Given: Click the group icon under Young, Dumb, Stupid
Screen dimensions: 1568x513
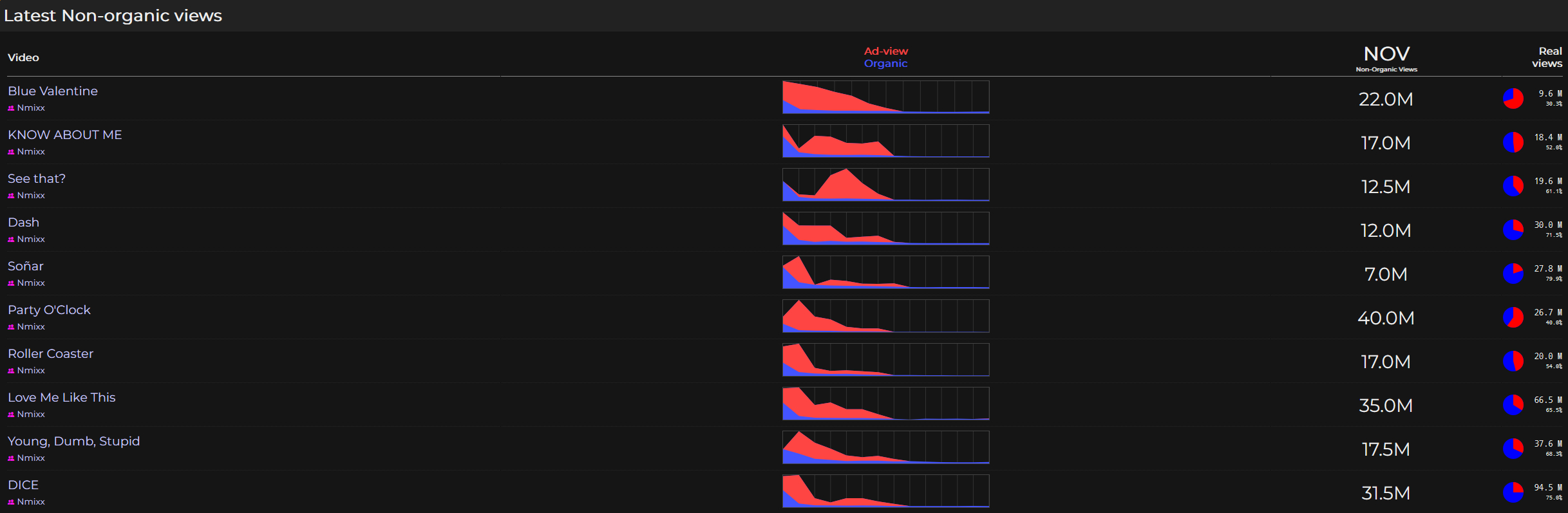Looking at the screenshot, I should click(11, 458).
